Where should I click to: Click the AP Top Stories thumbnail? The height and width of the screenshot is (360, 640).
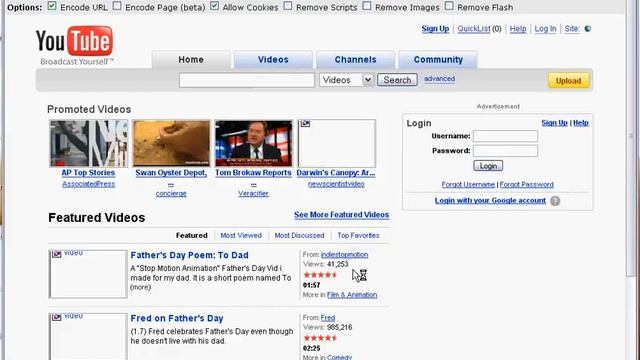(89, 143)
